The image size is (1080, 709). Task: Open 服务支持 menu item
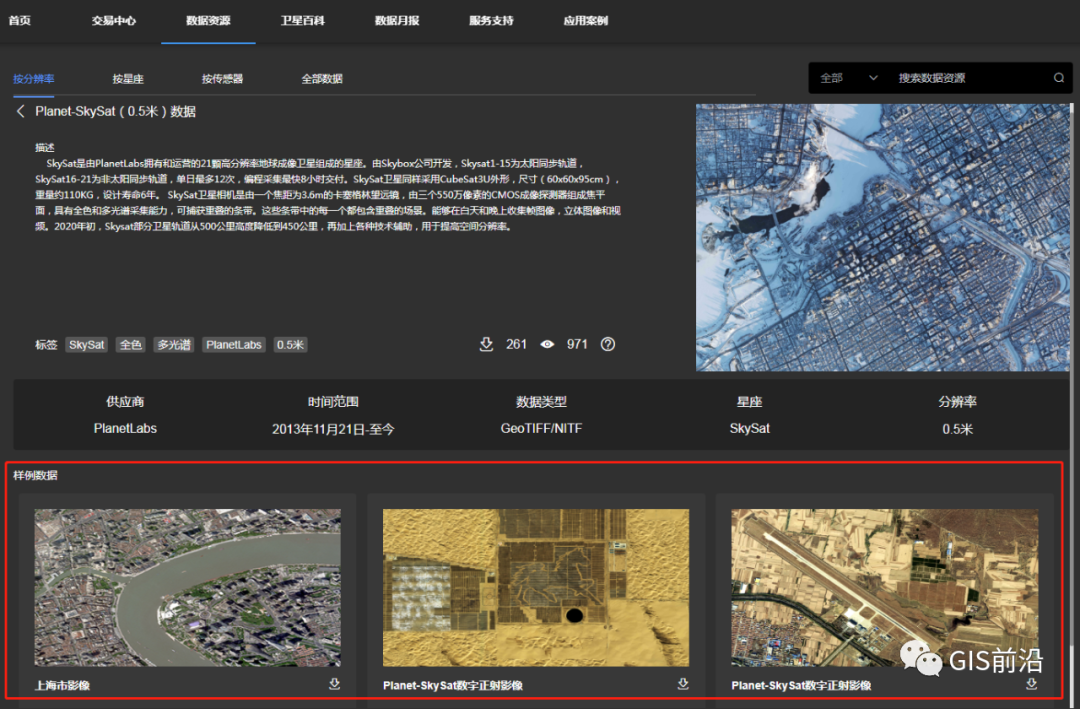click(491, 21)
